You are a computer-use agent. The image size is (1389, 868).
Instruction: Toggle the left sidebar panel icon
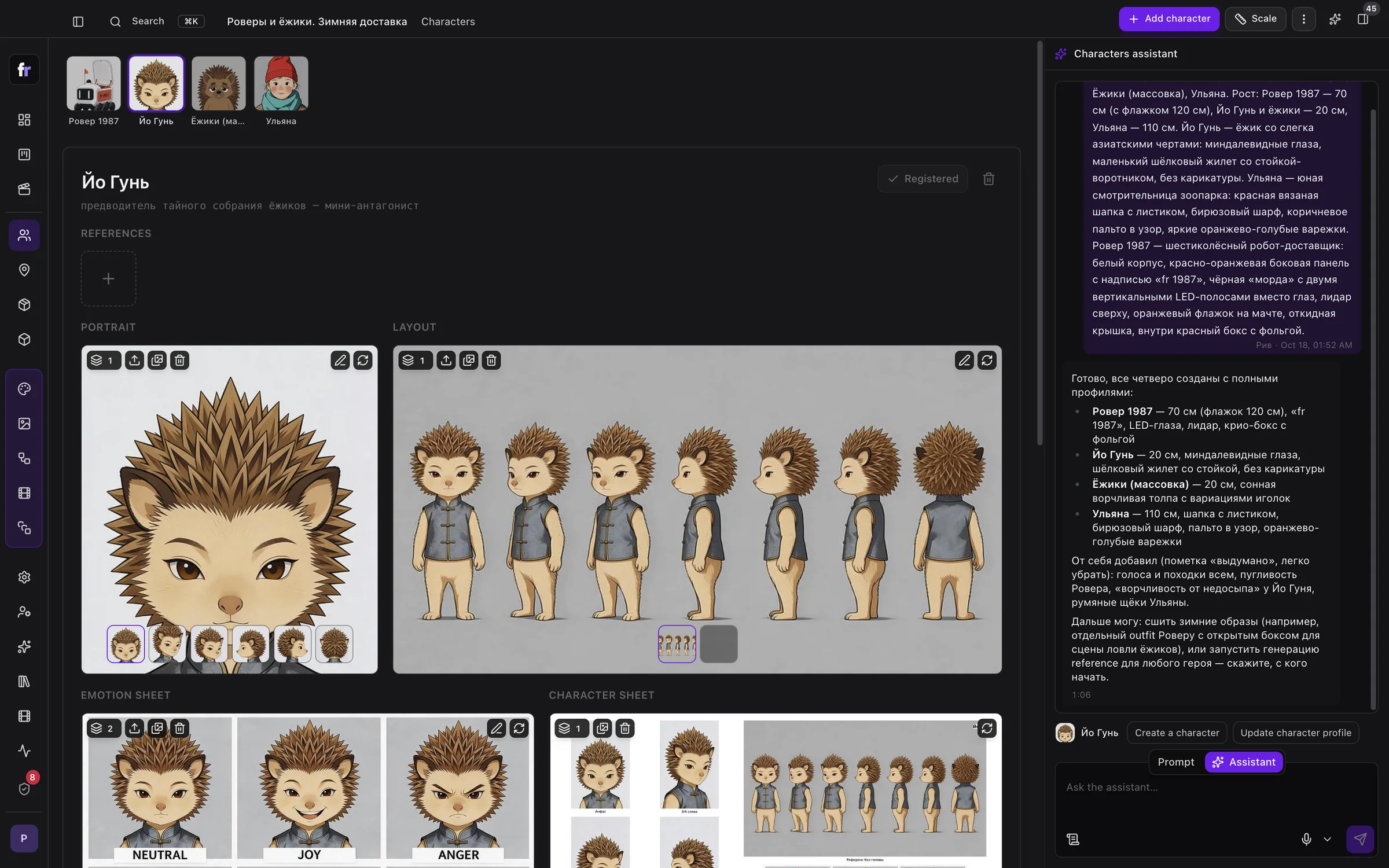click(x=78, y=21)
